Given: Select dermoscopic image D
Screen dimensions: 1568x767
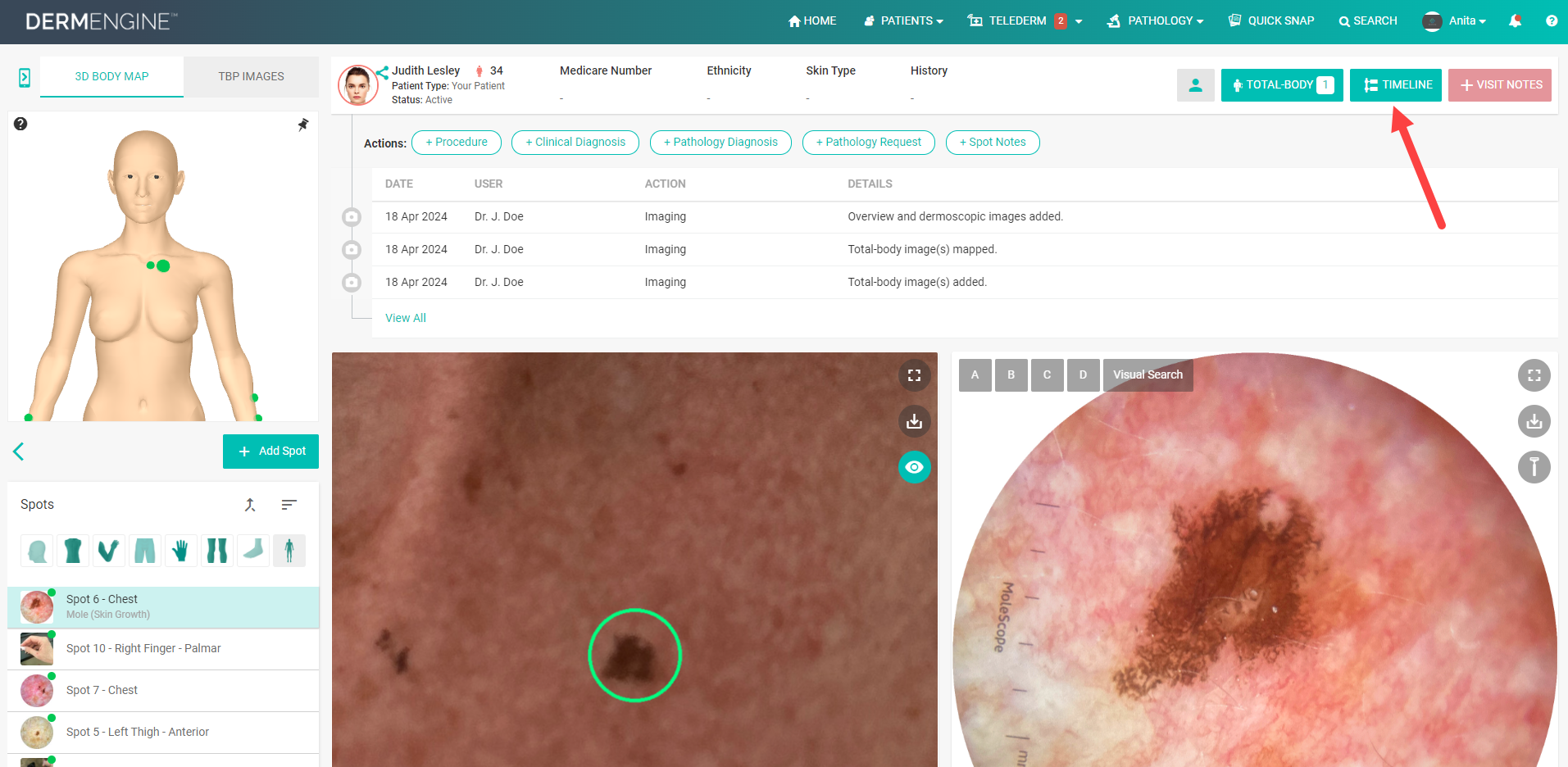Looking at the screenshot, I should 1084,375.
